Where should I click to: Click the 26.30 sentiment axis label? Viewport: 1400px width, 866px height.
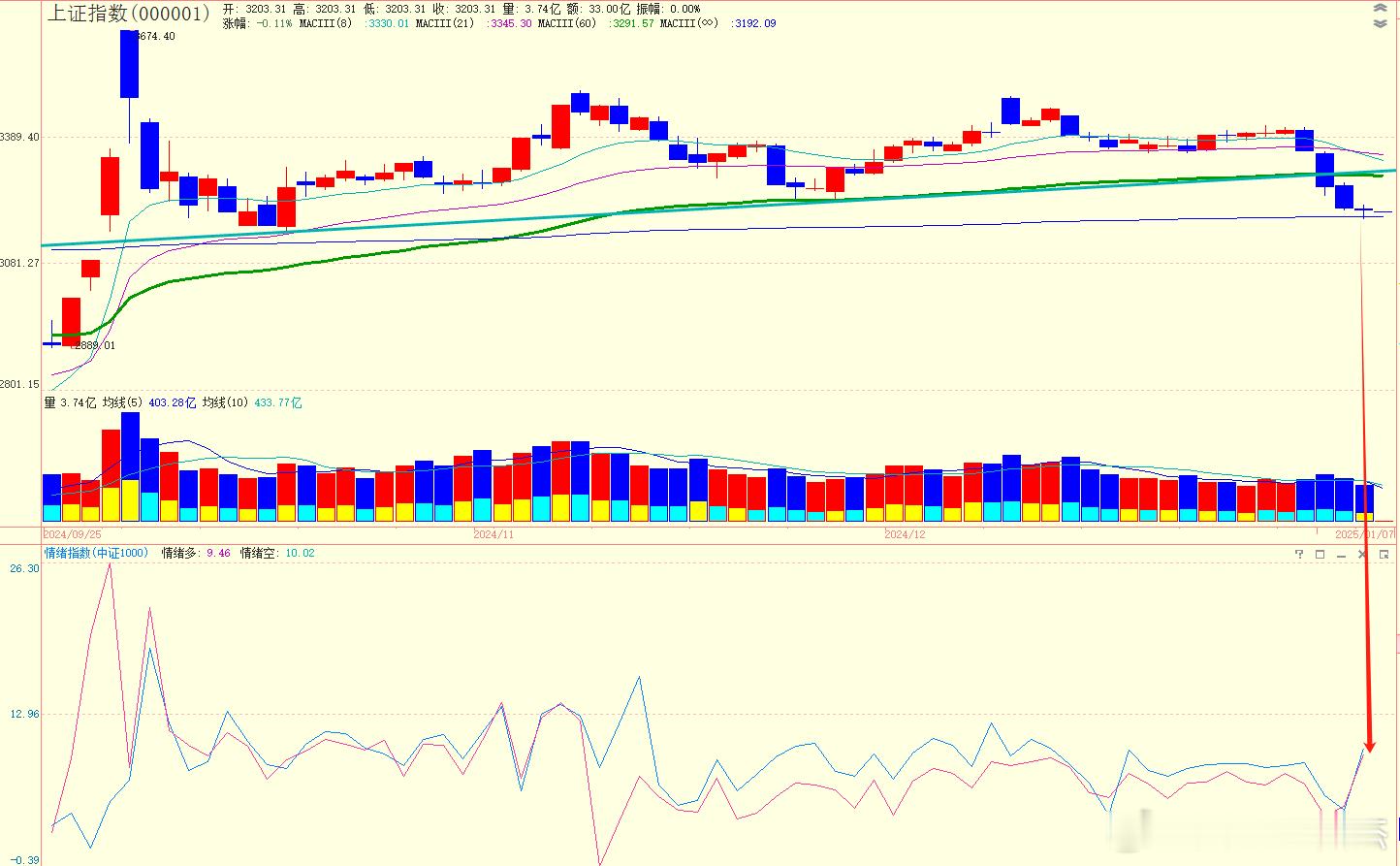click(25, 568)
